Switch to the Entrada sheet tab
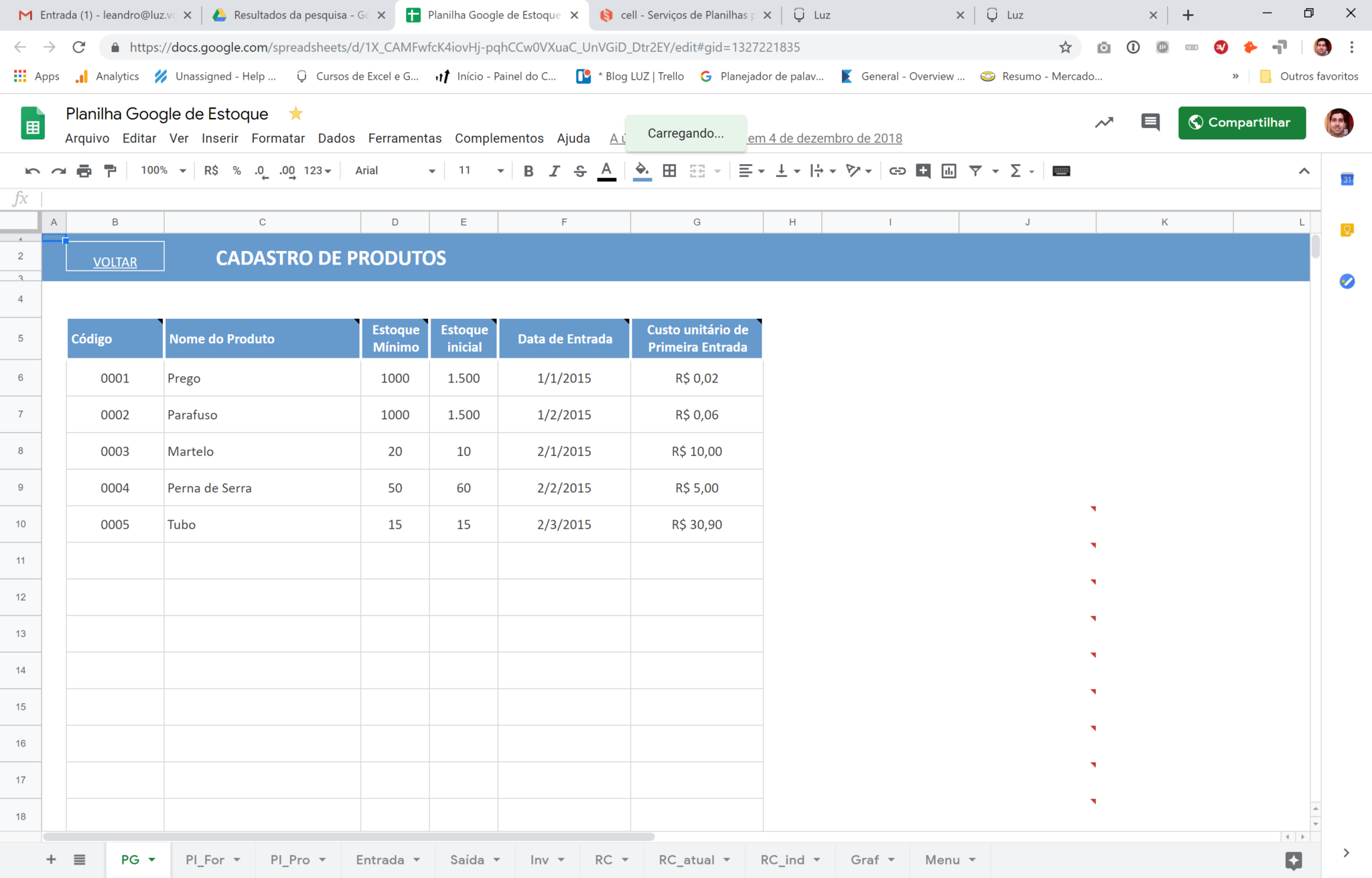 click(x=380, y=859)
